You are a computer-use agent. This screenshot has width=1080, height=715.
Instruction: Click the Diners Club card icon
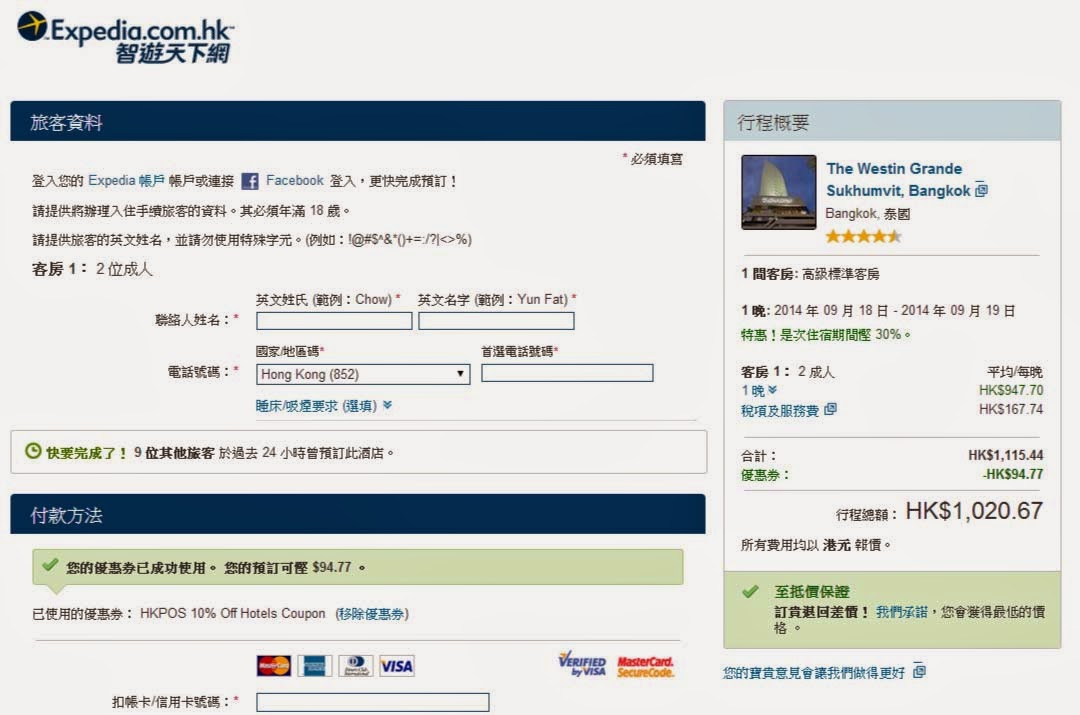point(355,666)
